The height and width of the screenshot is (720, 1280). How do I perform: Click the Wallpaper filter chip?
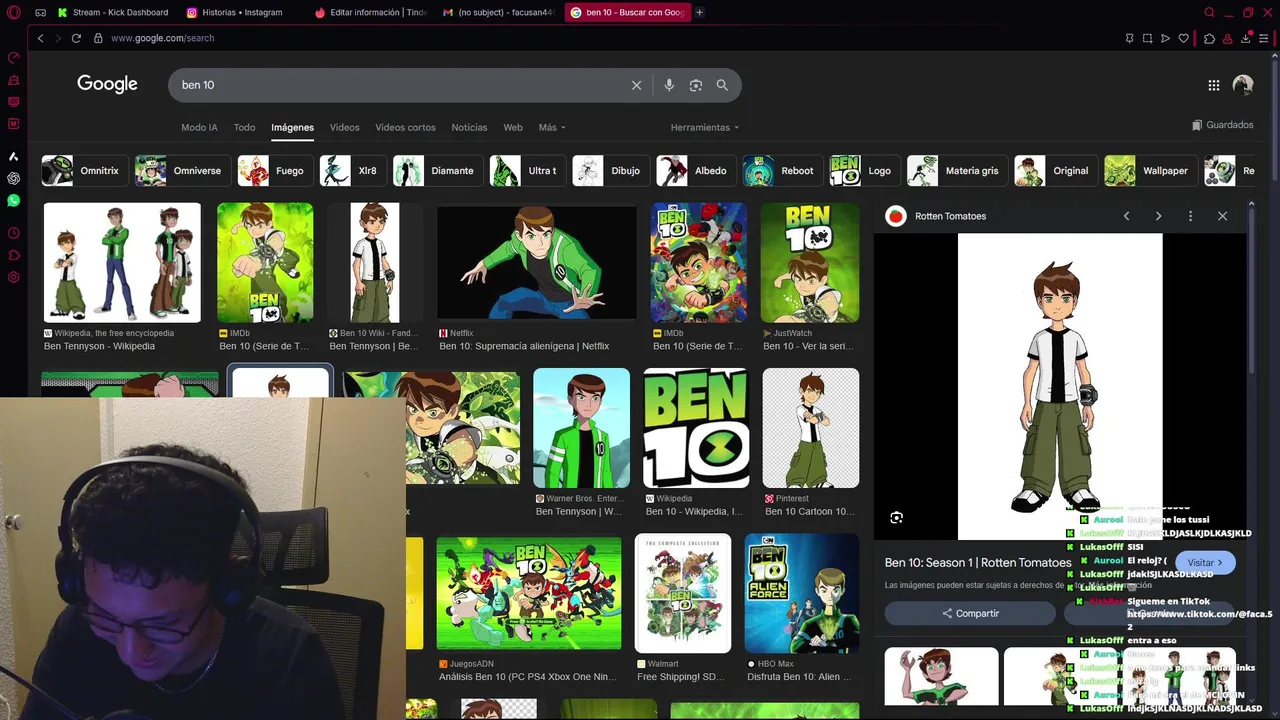tap(1150, 171)
